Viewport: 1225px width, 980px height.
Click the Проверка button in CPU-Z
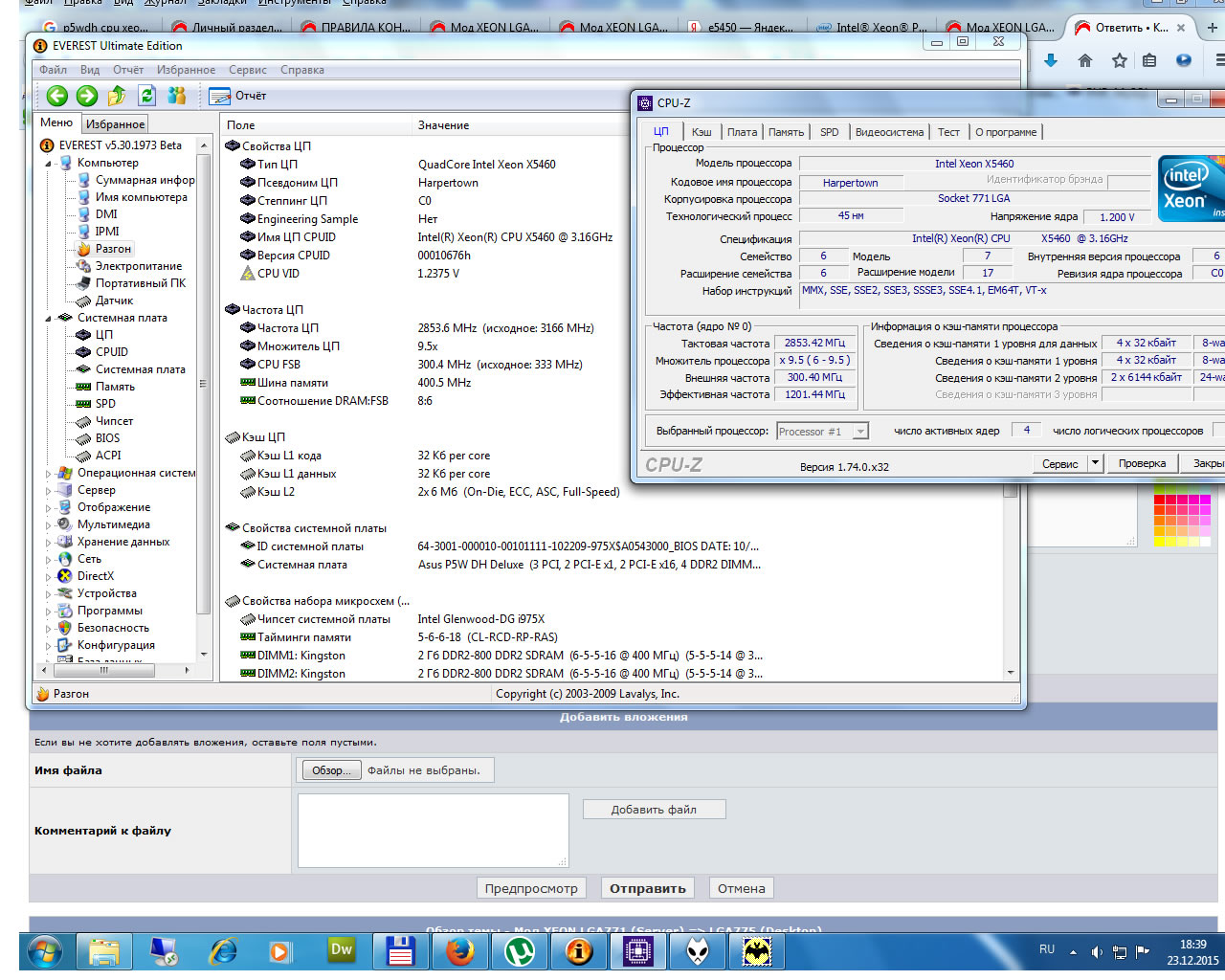(x=1143, y=463)
